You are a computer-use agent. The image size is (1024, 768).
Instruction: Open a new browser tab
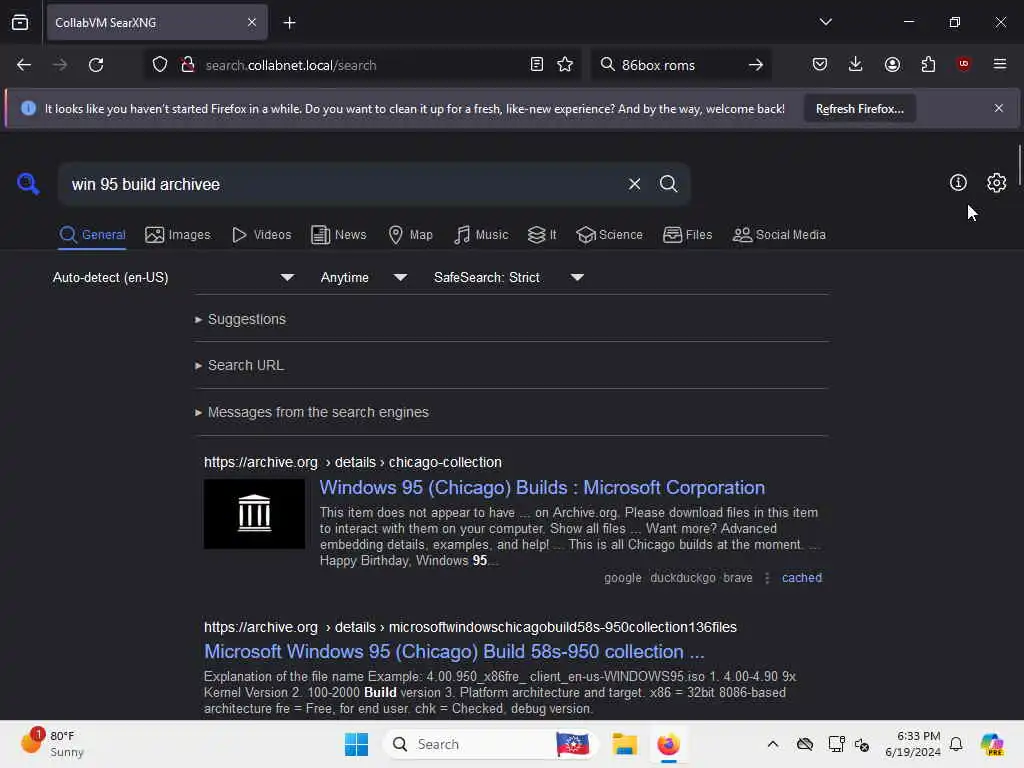(x=289, y=23)
